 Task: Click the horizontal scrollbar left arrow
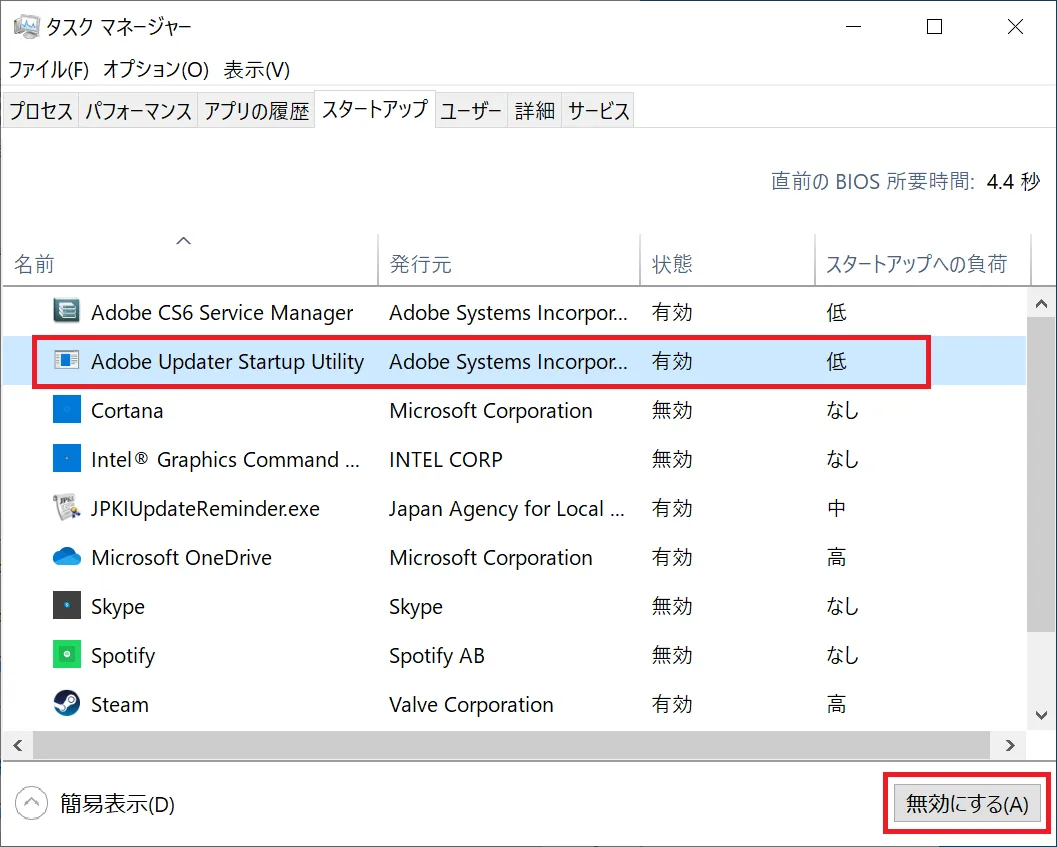point(18,745)
